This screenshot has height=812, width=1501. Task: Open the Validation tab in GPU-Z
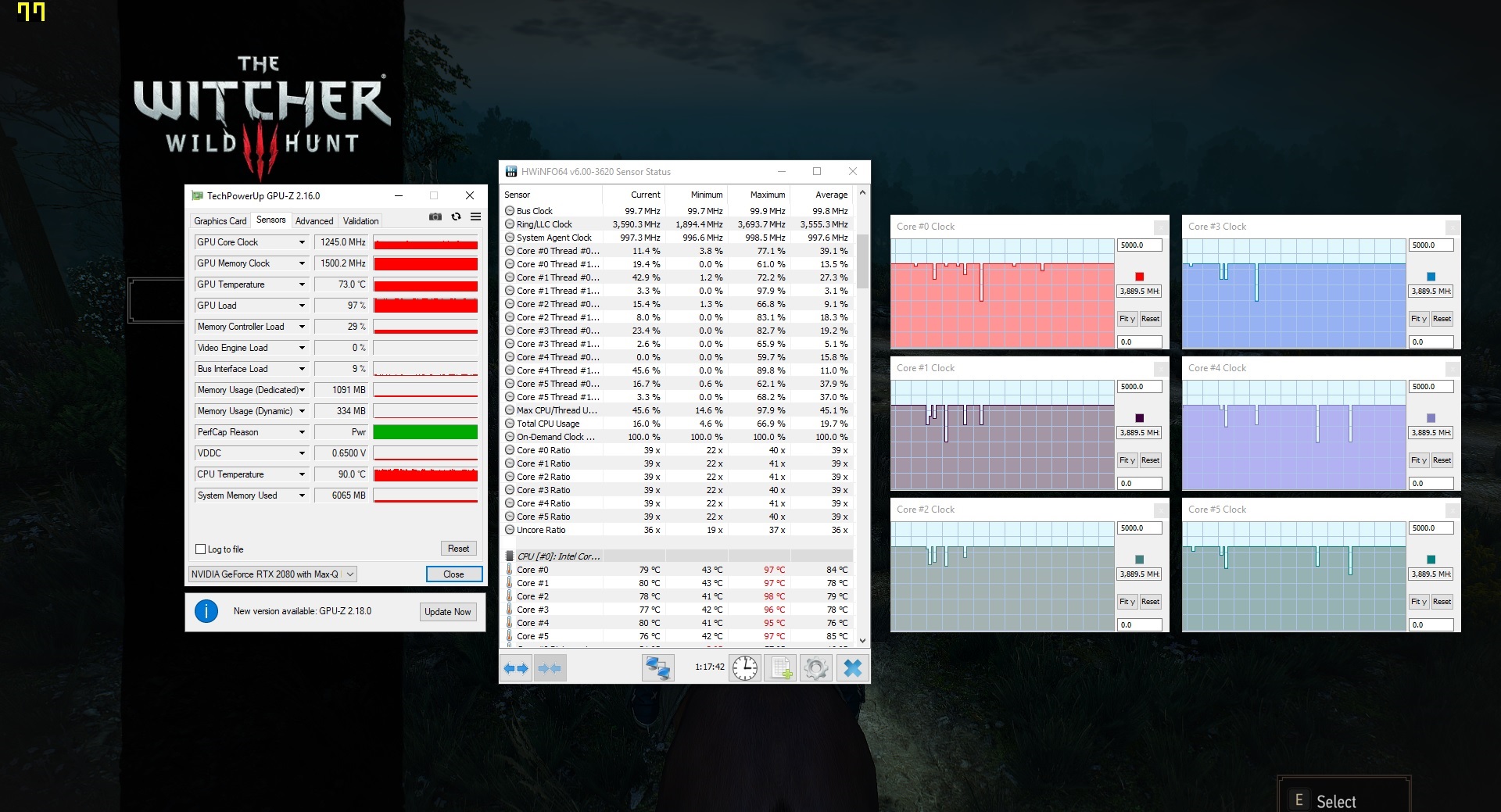coord(361,221)
